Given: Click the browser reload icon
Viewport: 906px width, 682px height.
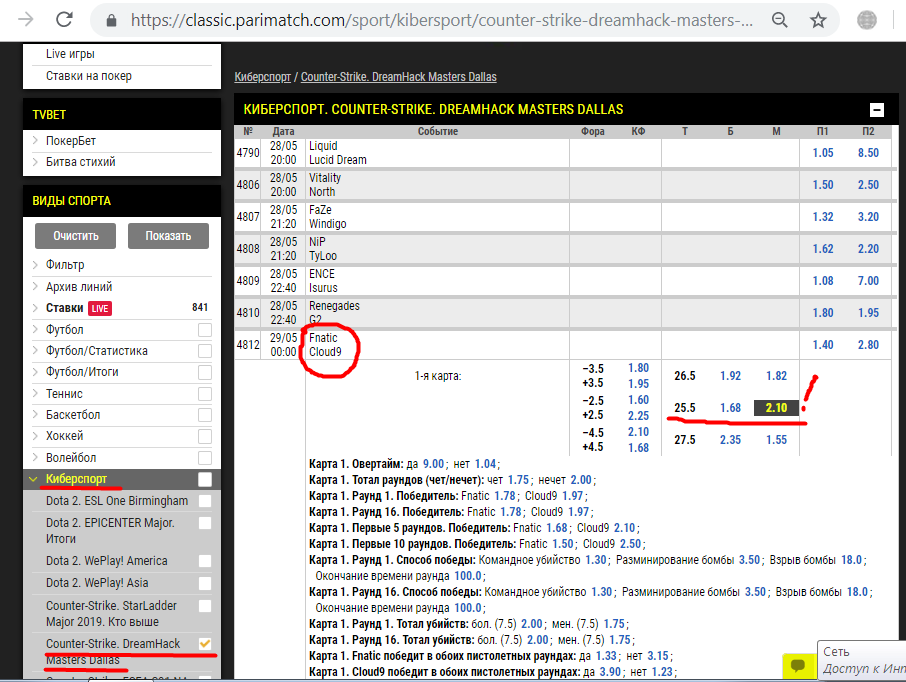Looking at the screenshot, I should (64, 20).
